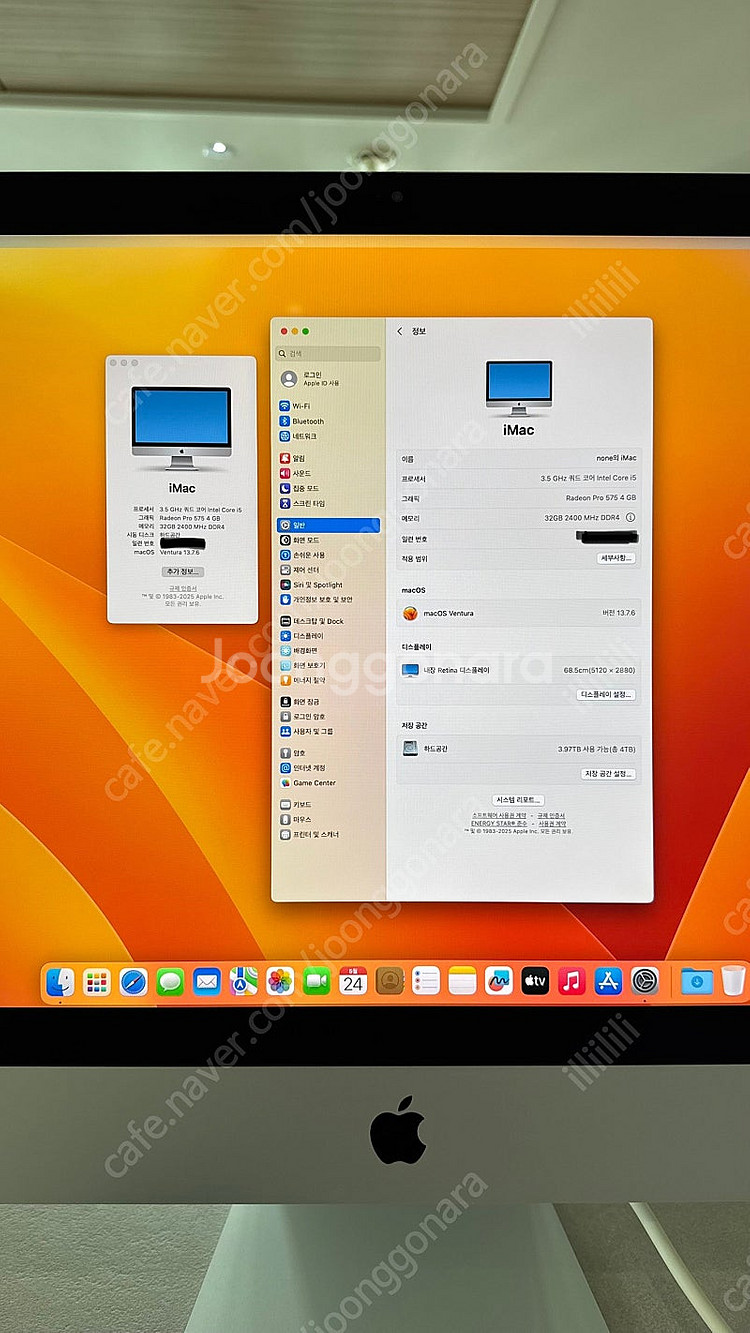Open Calendar from the Dock
750x1333 pixels.
353,982
